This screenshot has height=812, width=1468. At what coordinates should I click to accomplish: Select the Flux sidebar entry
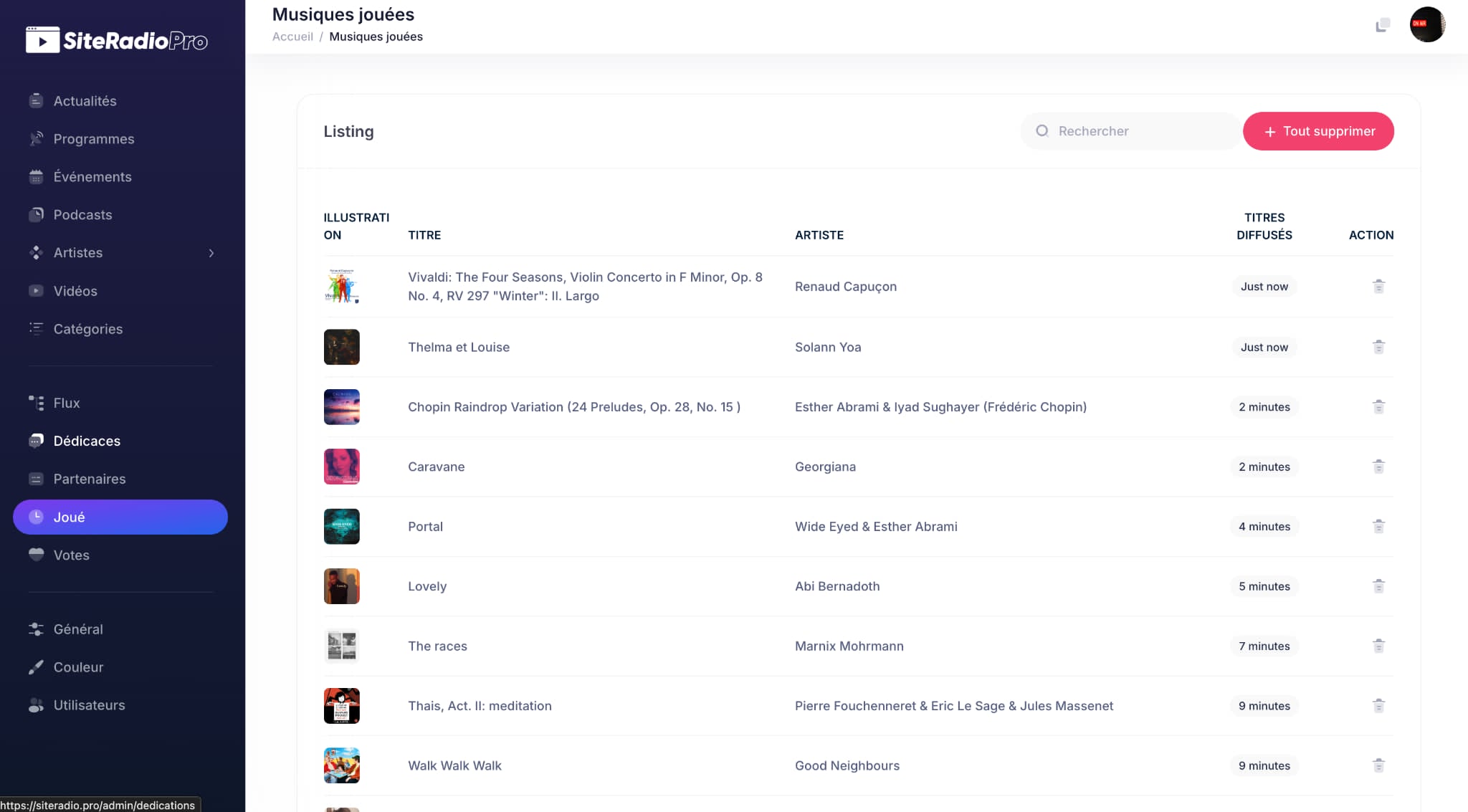[x=67, y=403]
